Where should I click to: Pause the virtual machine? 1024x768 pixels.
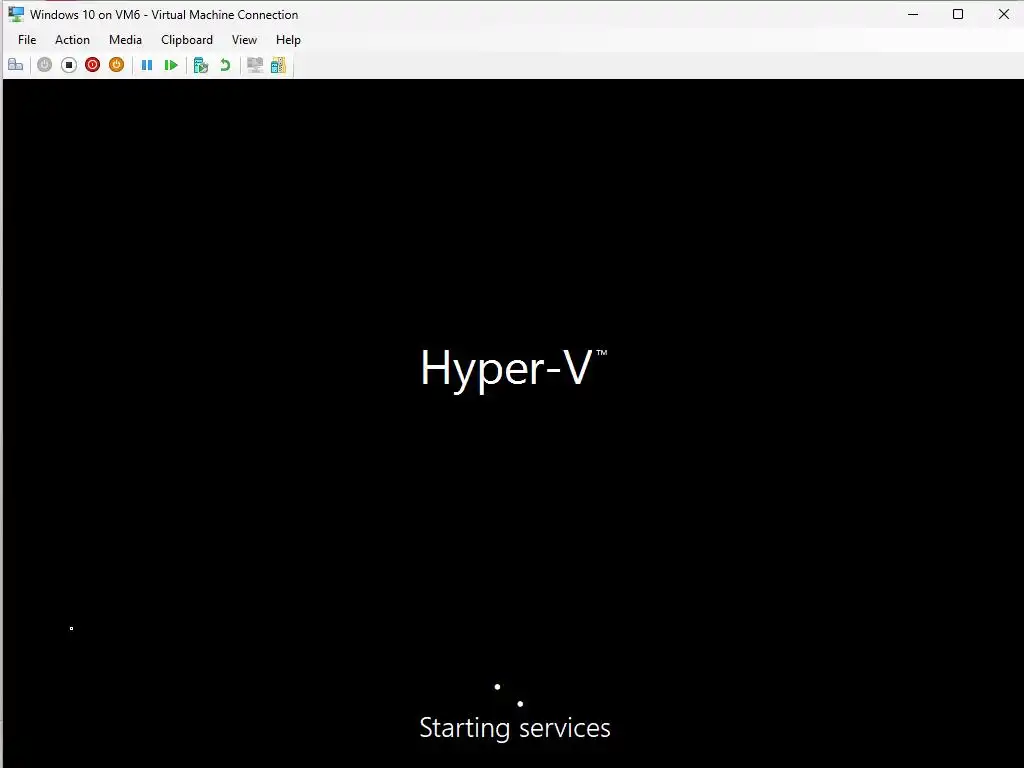147,65
